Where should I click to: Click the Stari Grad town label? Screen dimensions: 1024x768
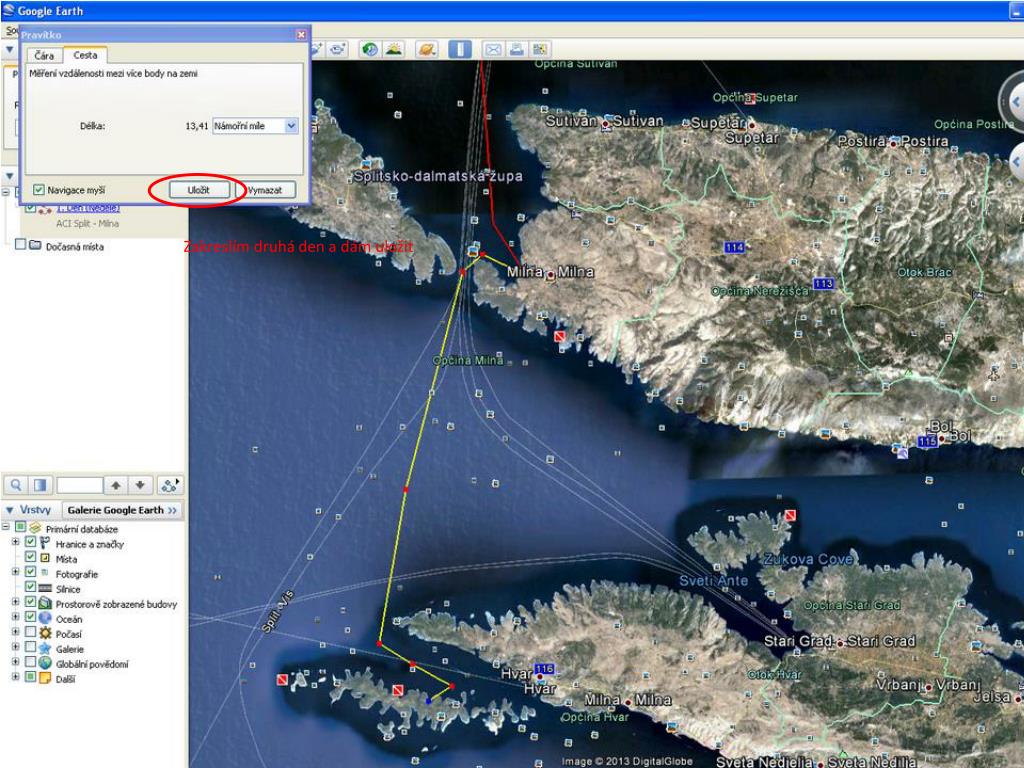pyautogui.click(x=880, y=642)
